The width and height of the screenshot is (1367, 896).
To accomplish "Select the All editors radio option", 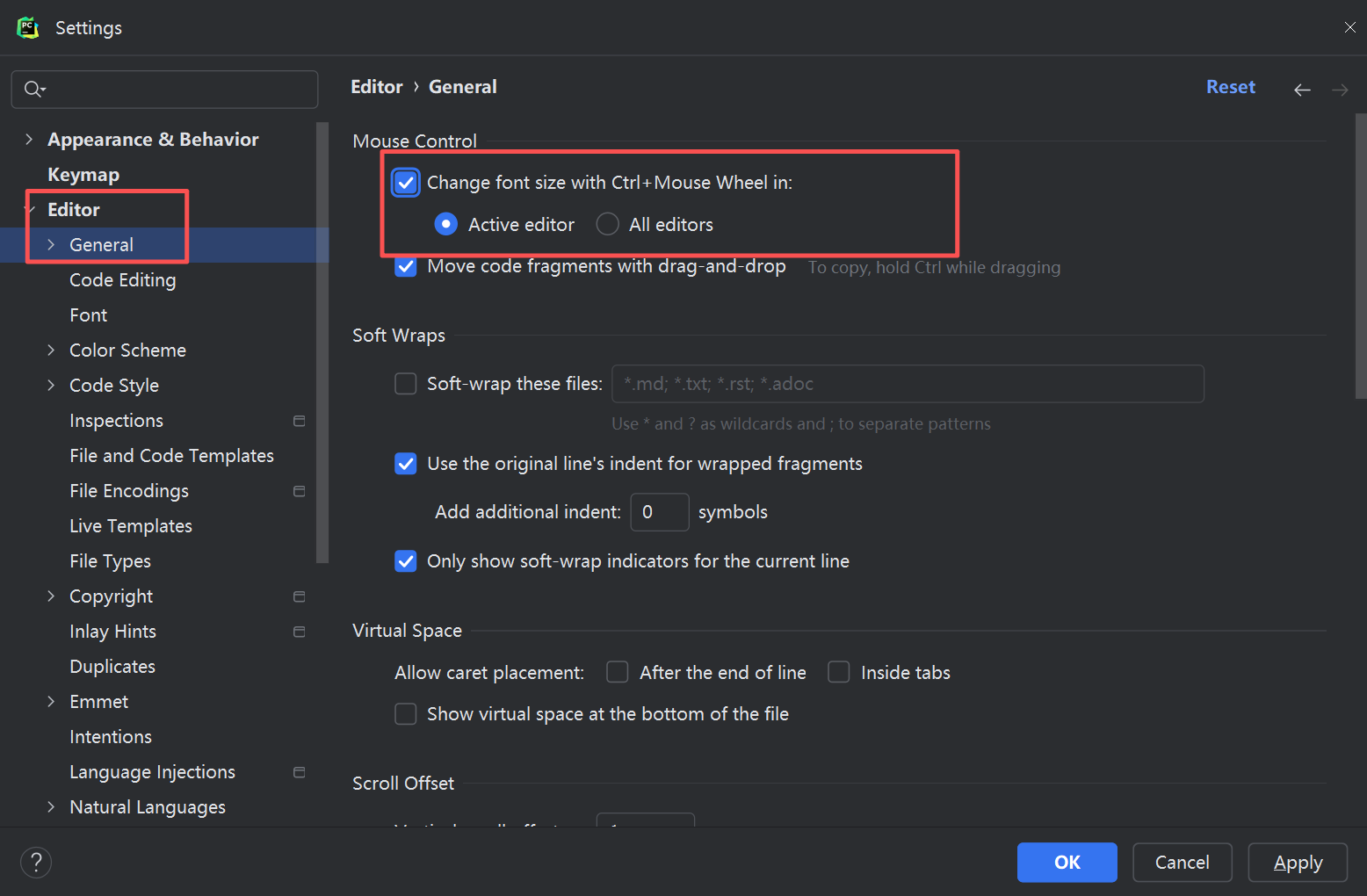I will coord(607,224).
